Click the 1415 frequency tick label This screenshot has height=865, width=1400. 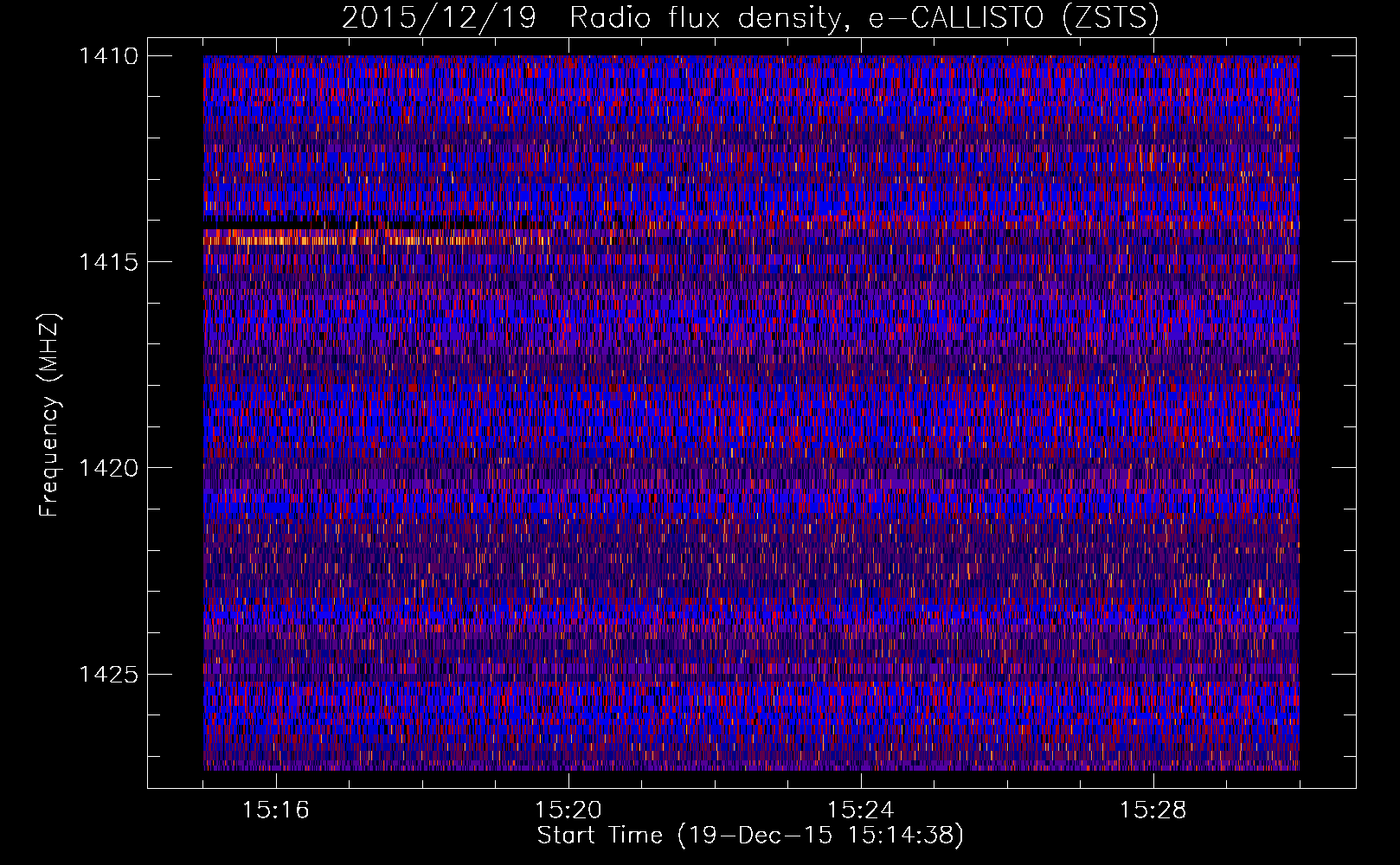[x=108, y=262]
